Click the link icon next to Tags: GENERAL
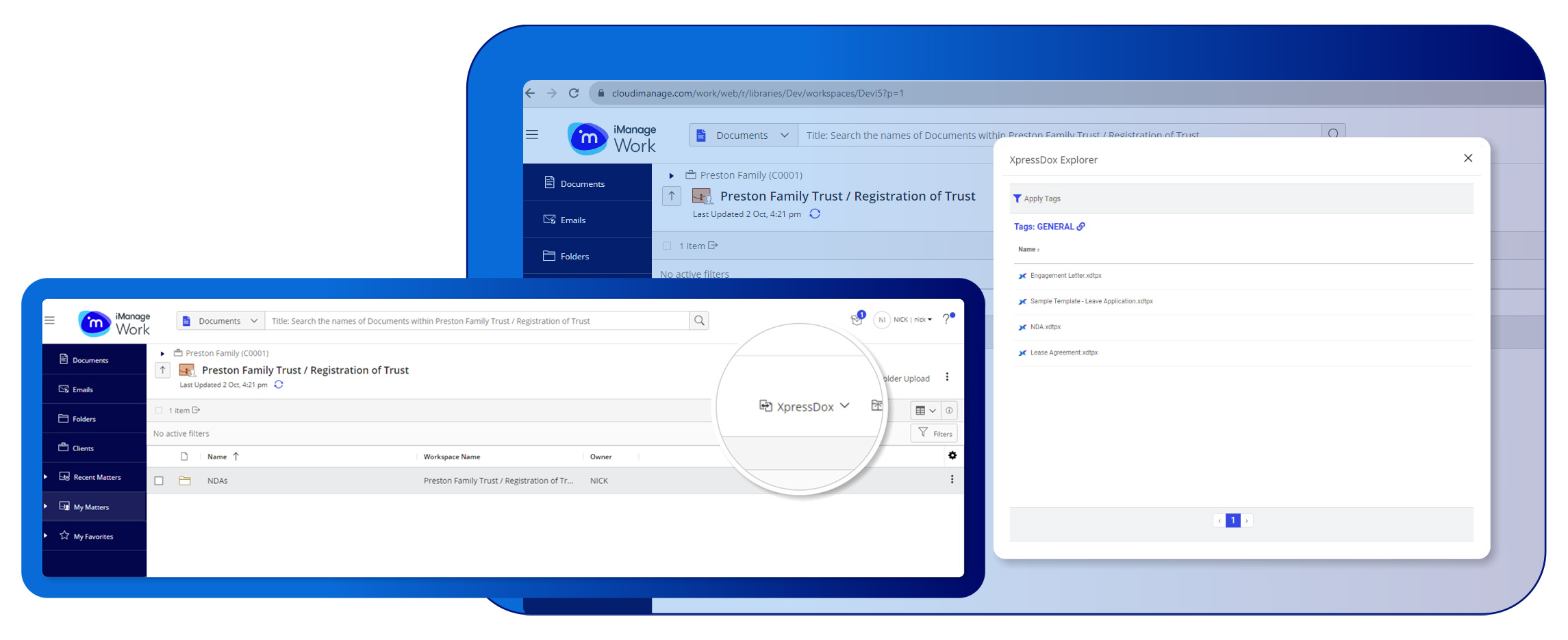 pyautogui.click(x=1081, y=227)
